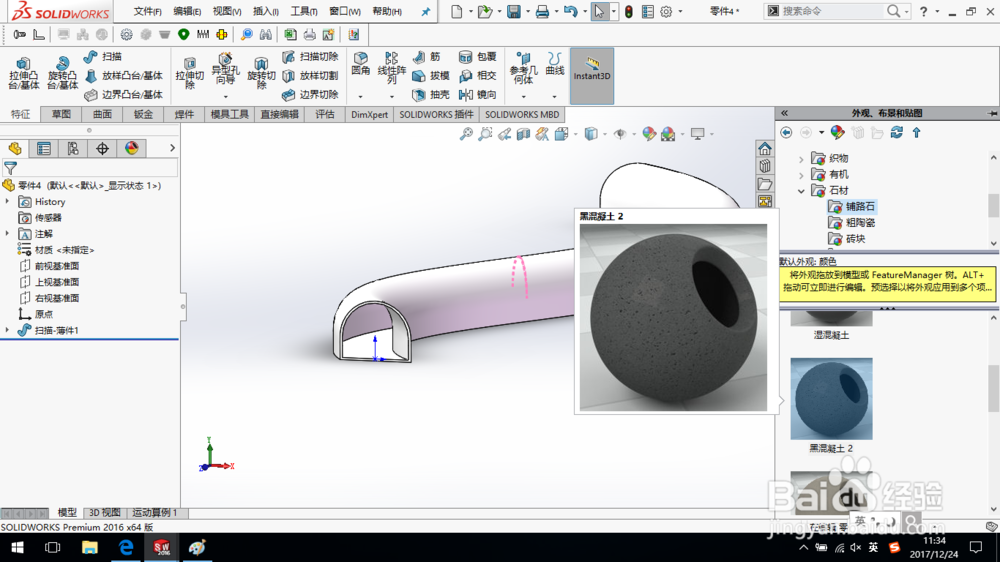This screenshot has width=1000, height=562.
Task: Select the 砖块 appearance category
Action: [847, 239]
